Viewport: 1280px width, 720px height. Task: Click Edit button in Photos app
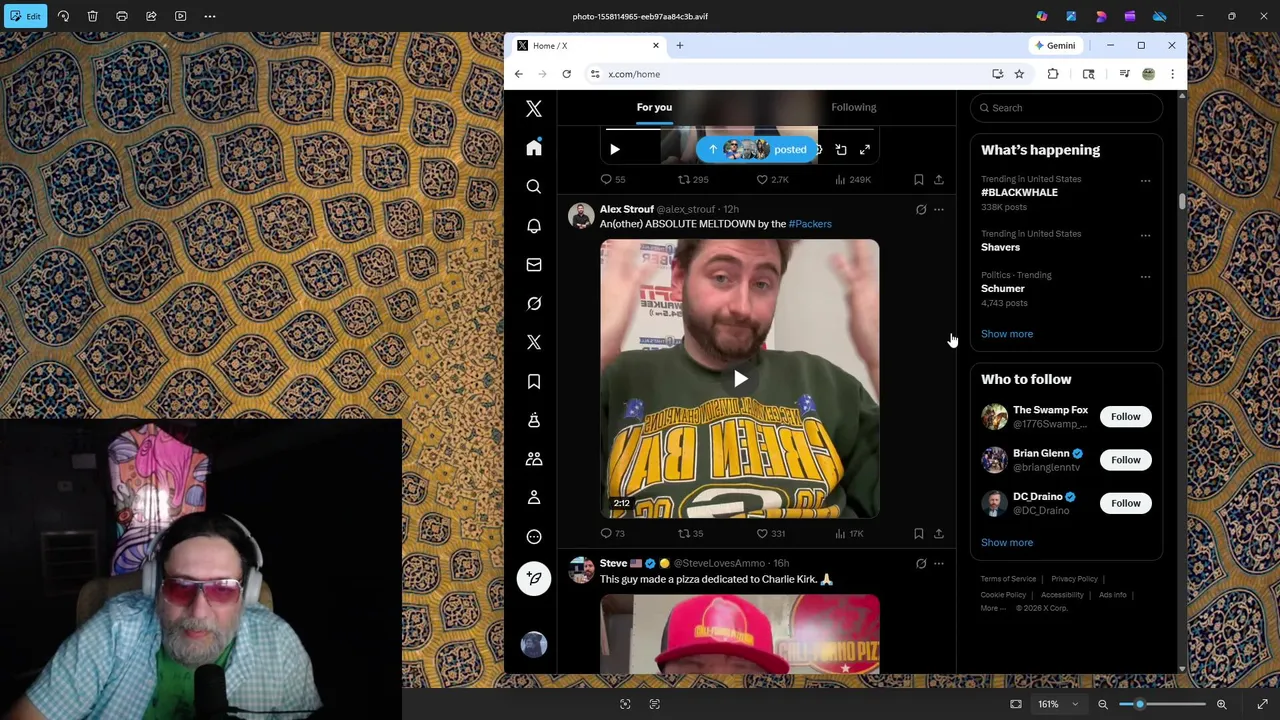(x=25, y=16)
